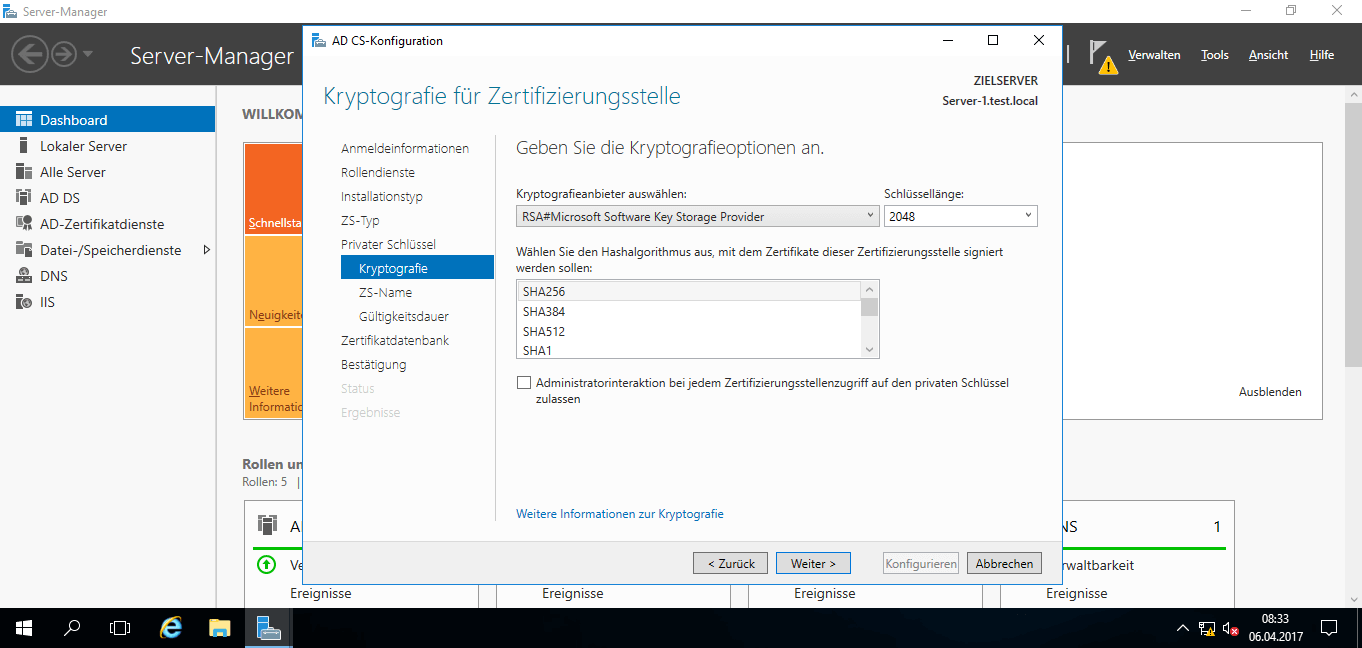Click the IIS sidebar icon

pyautogui.click(x=24, y=302)
